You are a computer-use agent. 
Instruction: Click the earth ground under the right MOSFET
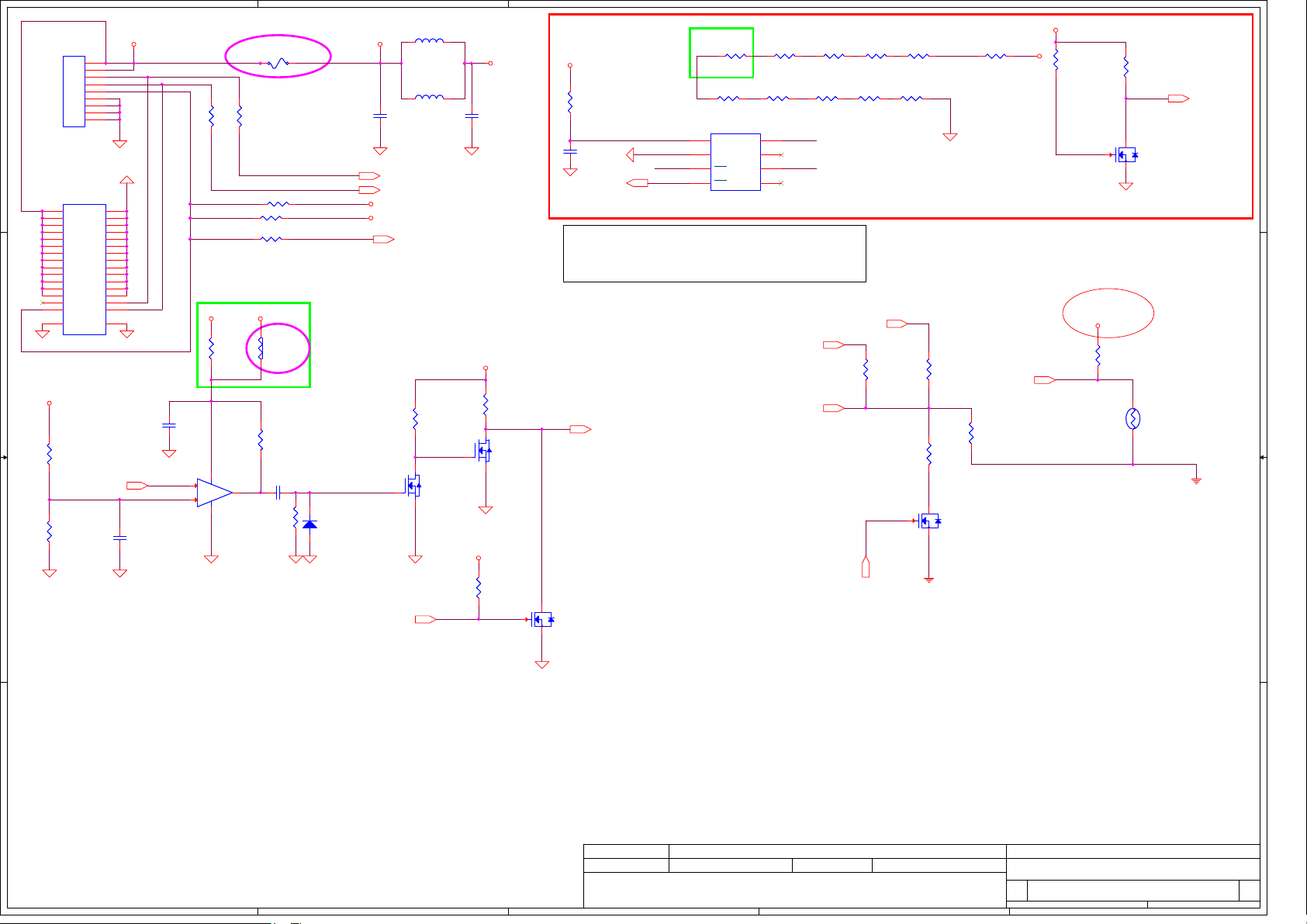click(929, 580)
